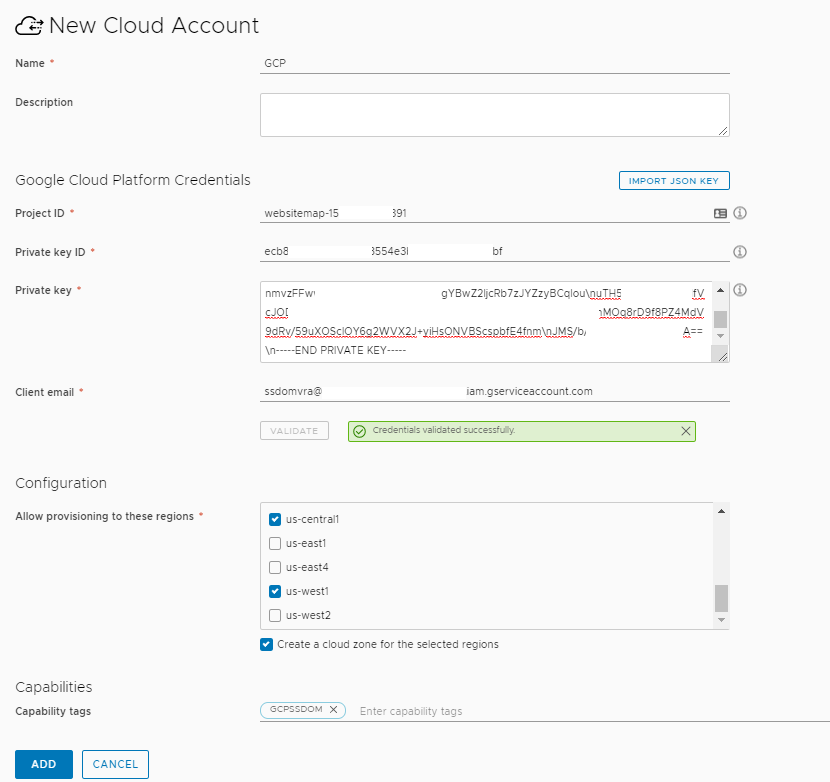Click the green success checkmark icon
Image resolution: width=830 pixels, height=782 pixels.
(359, 432)
